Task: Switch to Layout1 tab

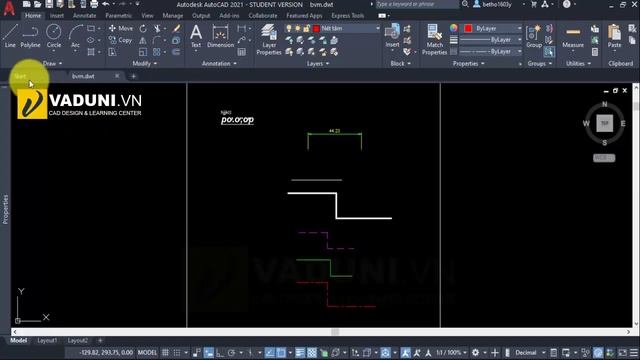Action: 47,340
